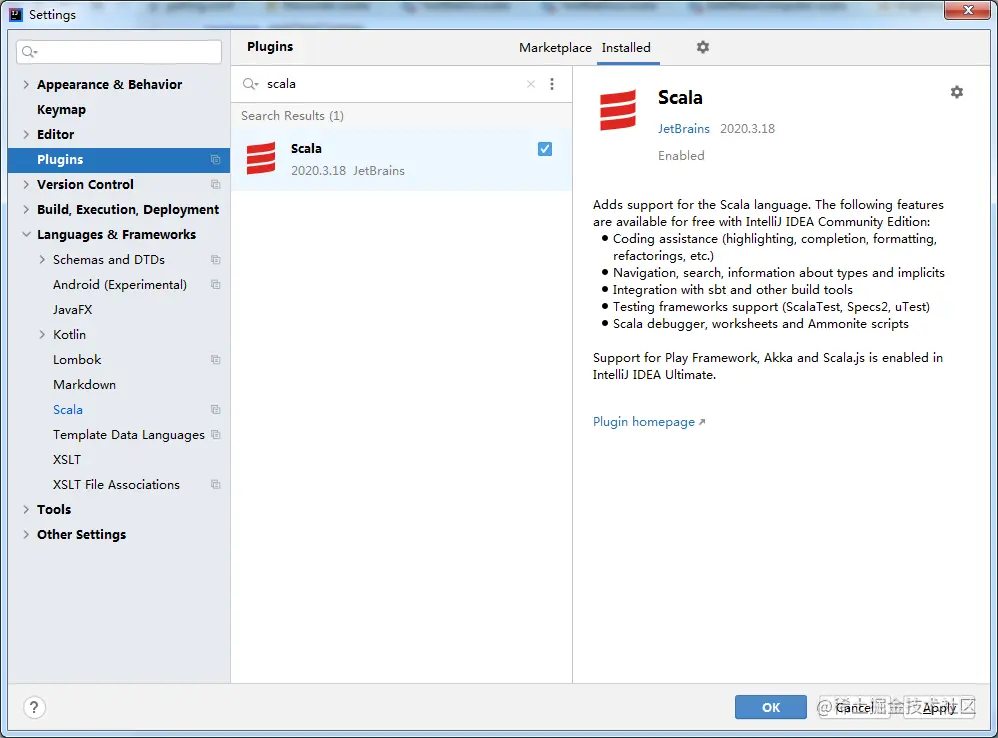
Task: Switch to the Installed tab
Action: click(626, 48)
